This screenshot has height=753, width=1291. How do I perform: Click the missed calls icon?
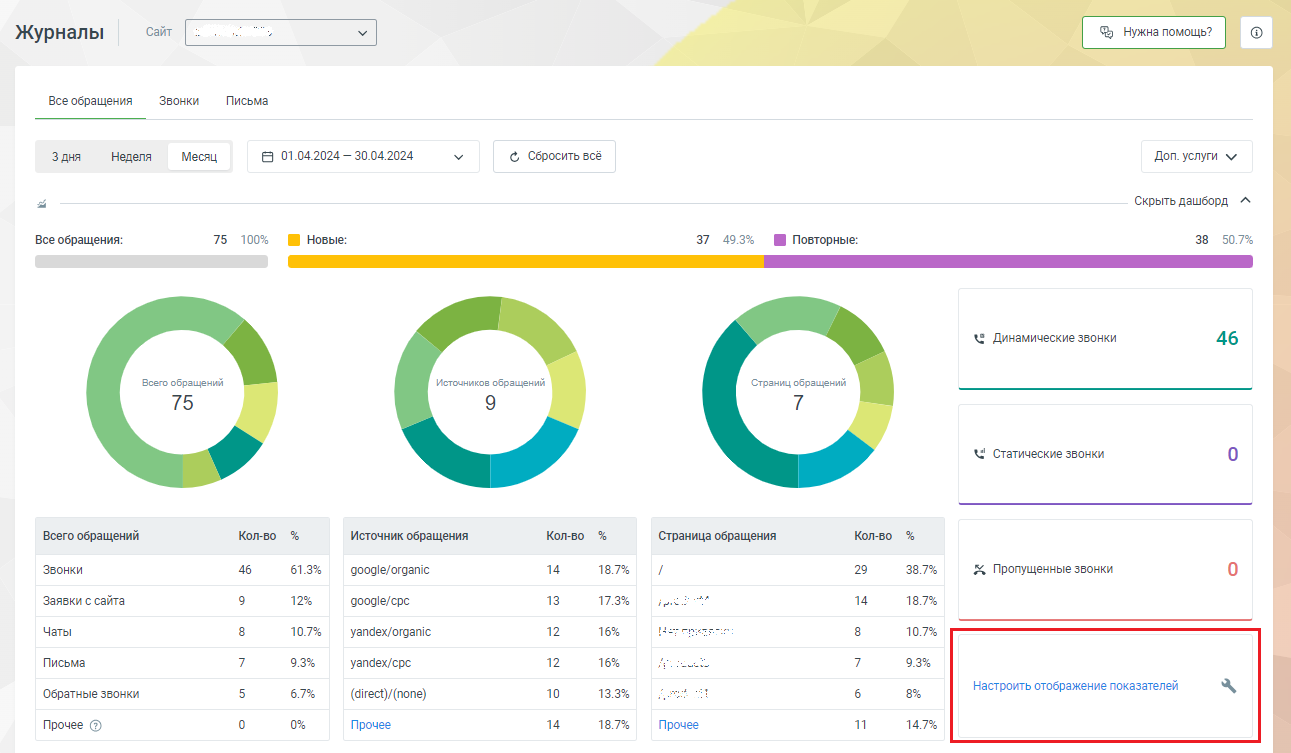click(979, 569)
